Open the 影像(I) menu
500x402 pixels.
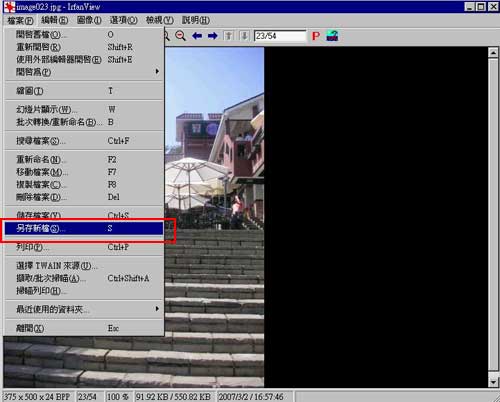pos(89,20)
